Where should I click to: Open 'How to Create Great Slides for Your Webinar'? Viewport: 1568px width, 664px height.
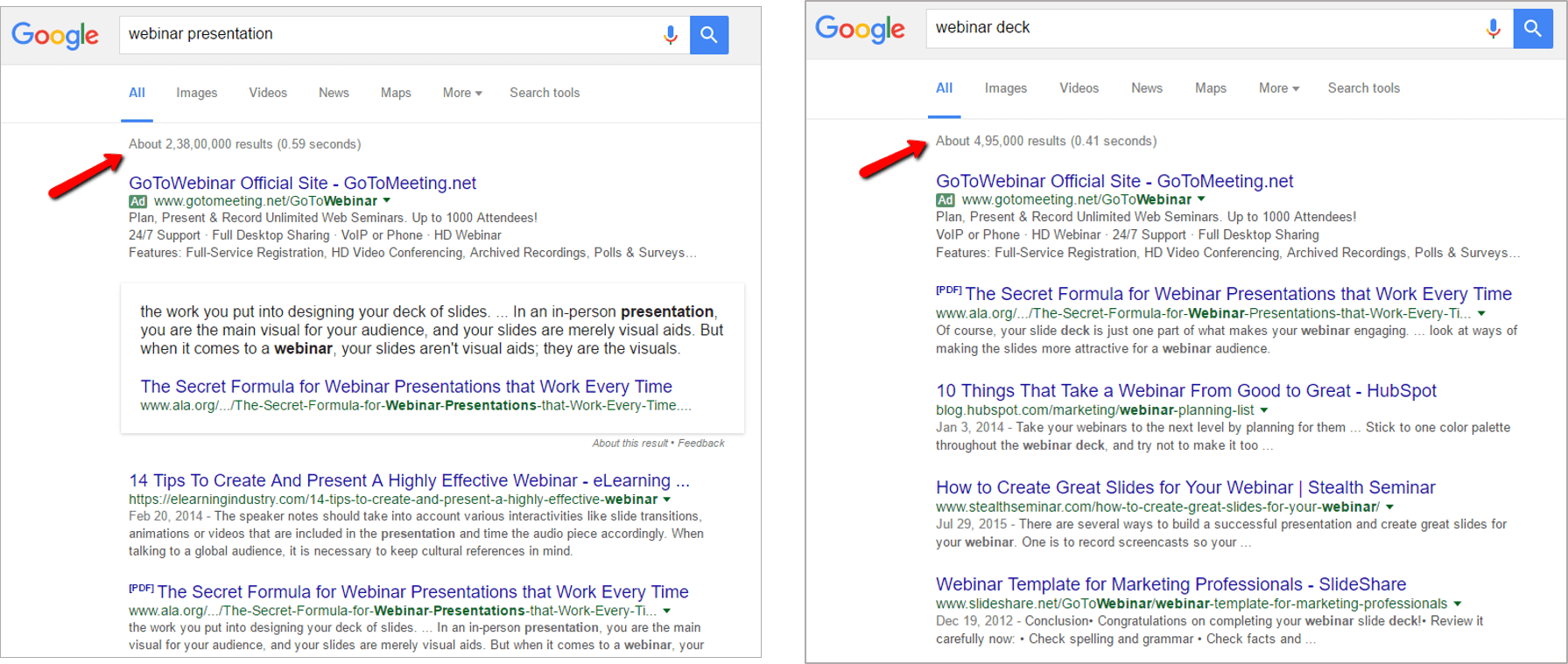[1185, 487]
